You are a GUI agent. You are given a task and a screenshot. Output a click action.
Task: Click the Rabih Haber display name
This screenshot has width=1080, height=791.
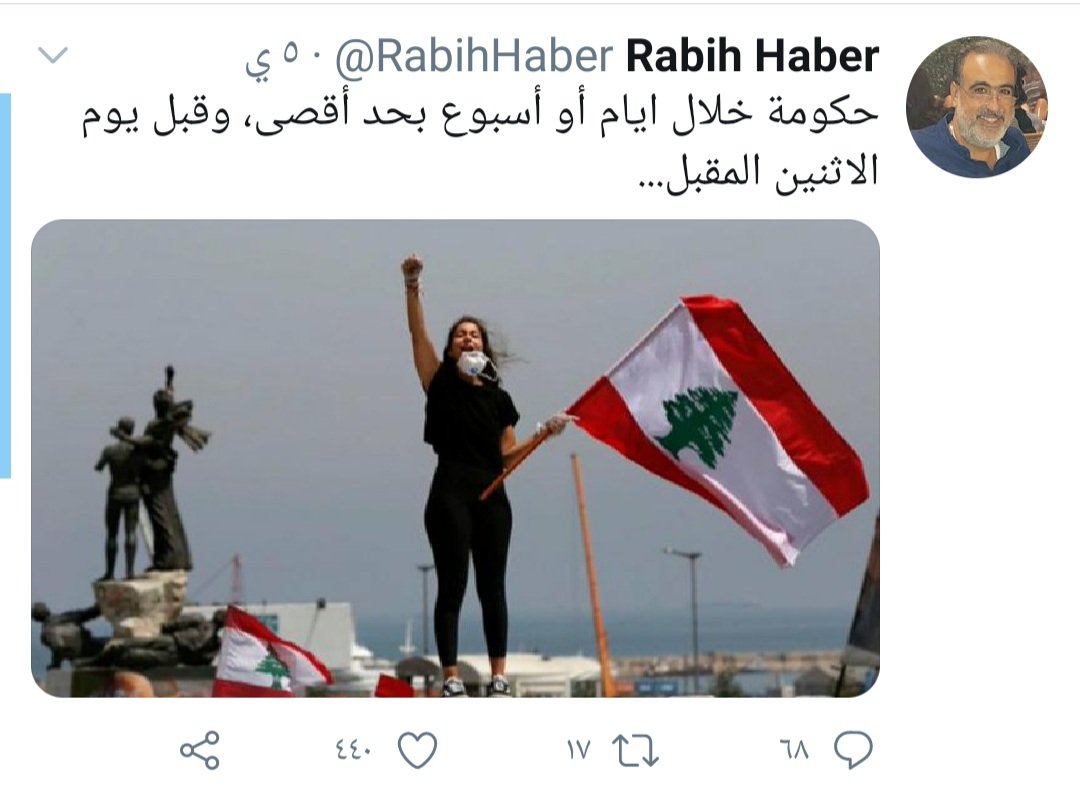tap(752, 56)
